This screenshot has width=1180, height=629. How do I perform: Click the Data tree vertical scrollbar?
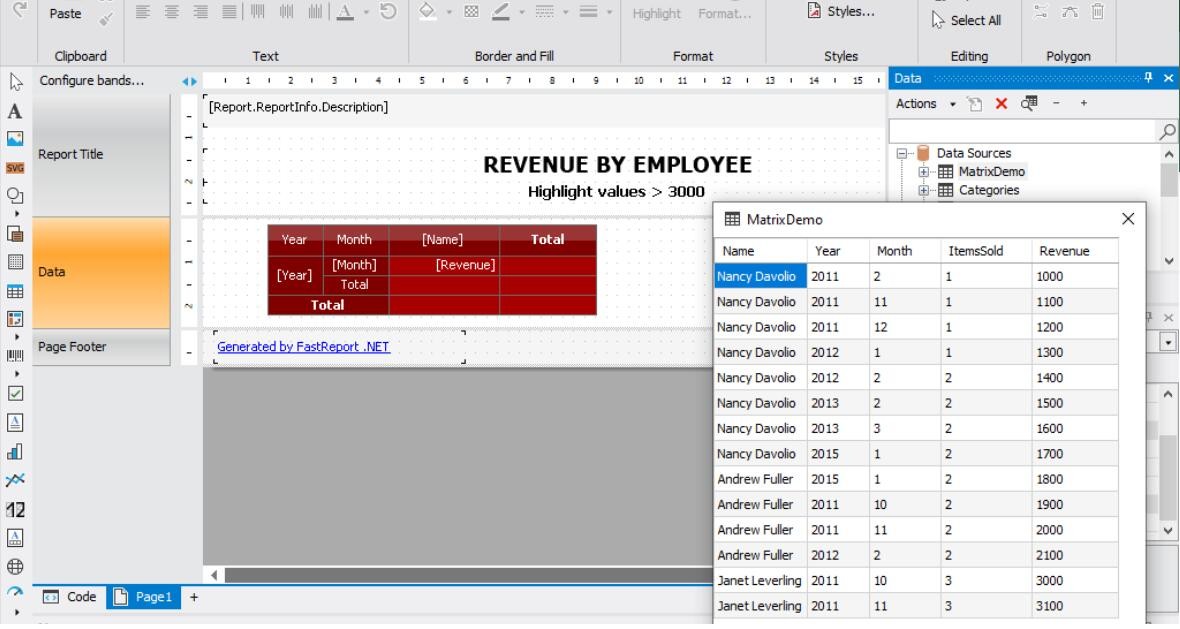point(1169,207)
